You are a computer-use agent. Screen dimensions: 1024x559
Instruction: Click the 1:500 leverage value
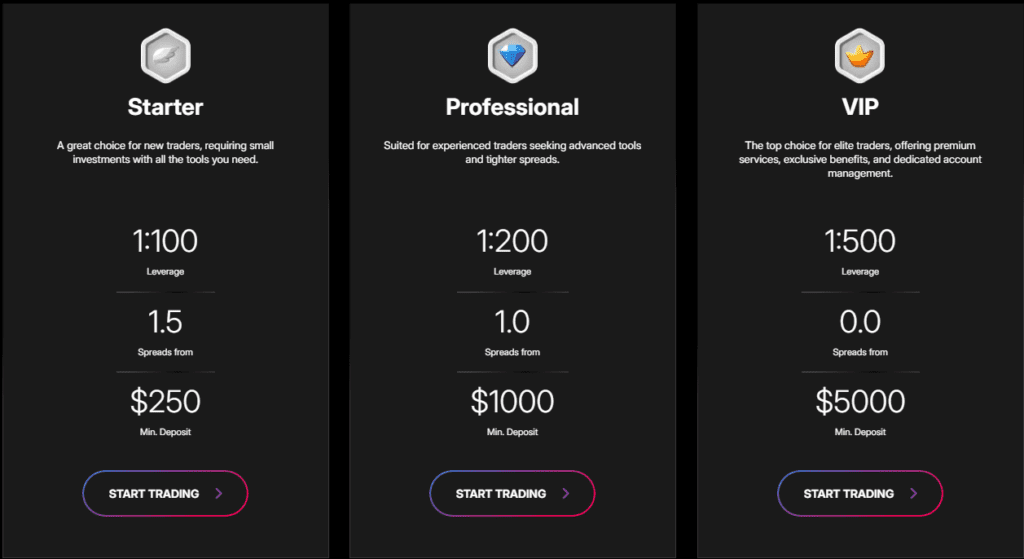[x=860, y=241]
